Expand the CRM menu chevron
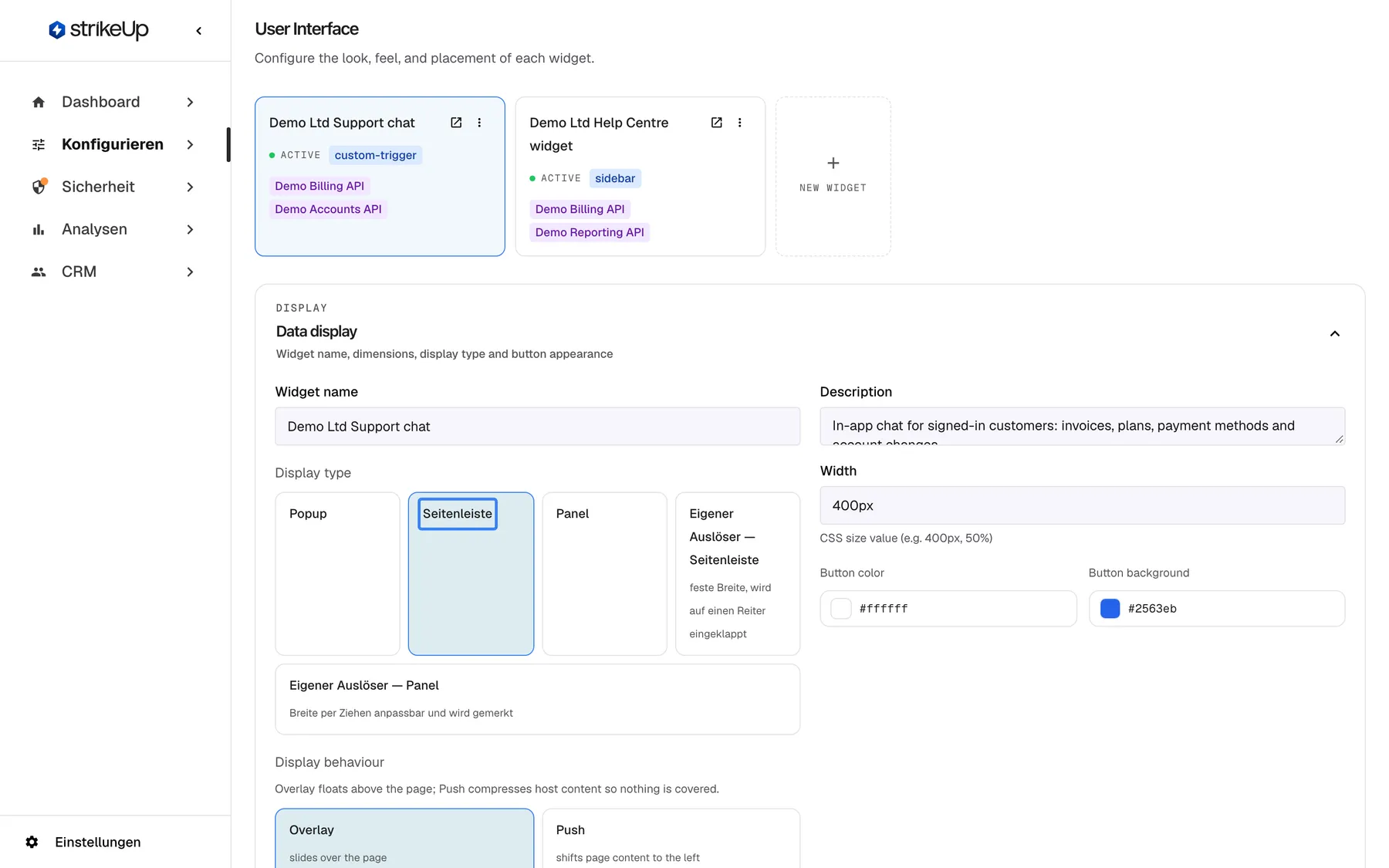This screenshot has width=1389, height=868. [190, 272]
